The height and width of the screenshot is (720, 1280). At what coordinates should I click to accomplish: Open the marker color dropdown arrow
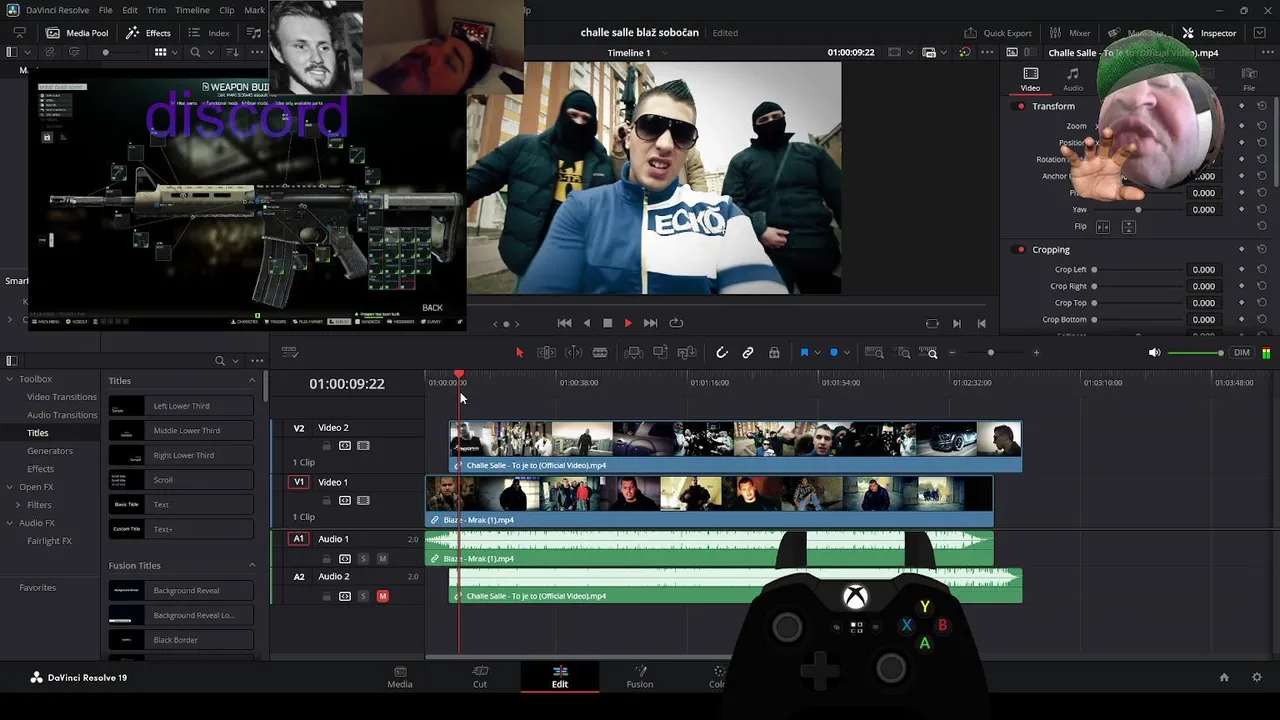pos(848,353)
